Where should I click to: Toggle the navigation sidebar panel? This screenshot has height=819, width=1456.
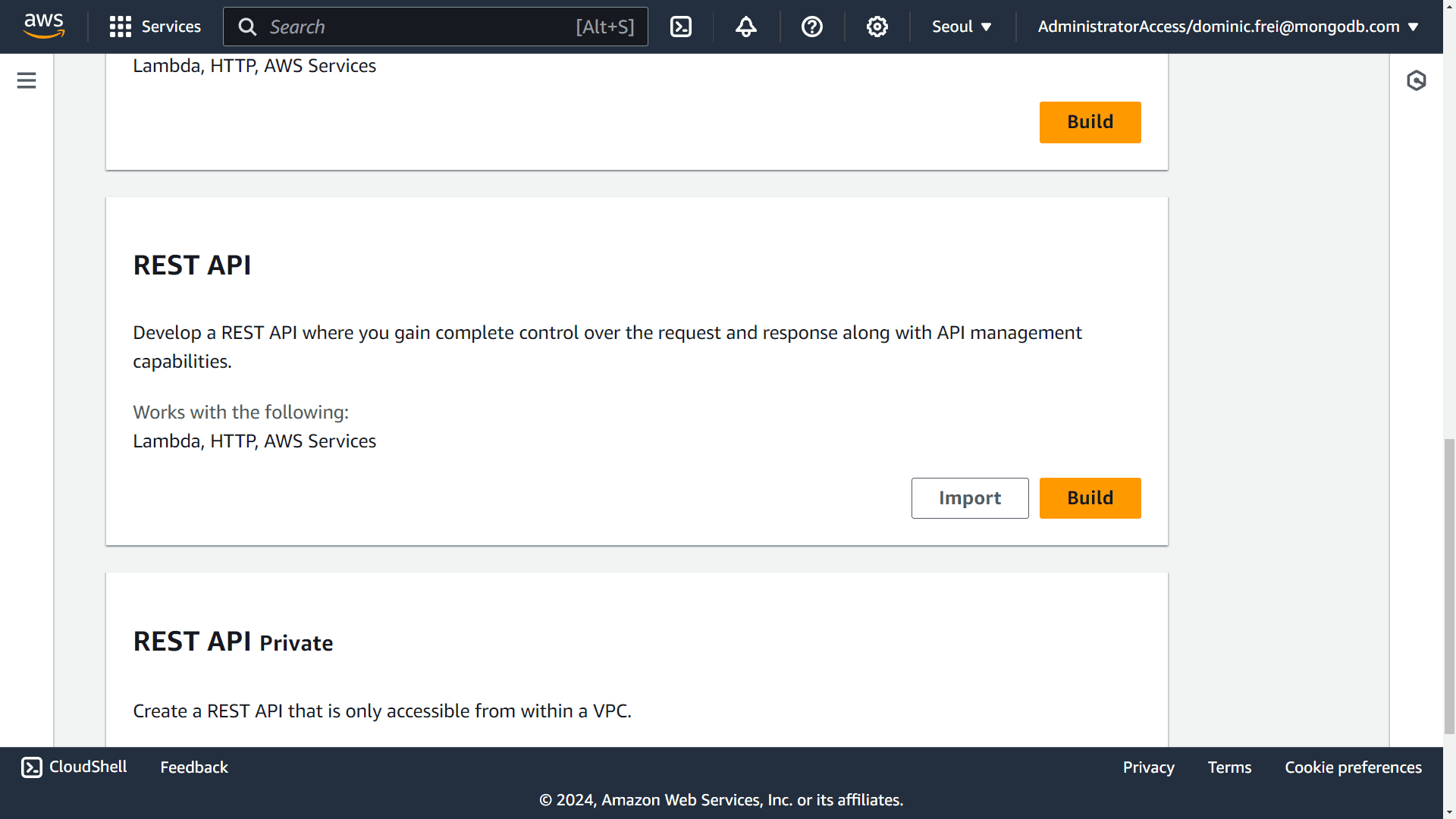tap(27, 81)
